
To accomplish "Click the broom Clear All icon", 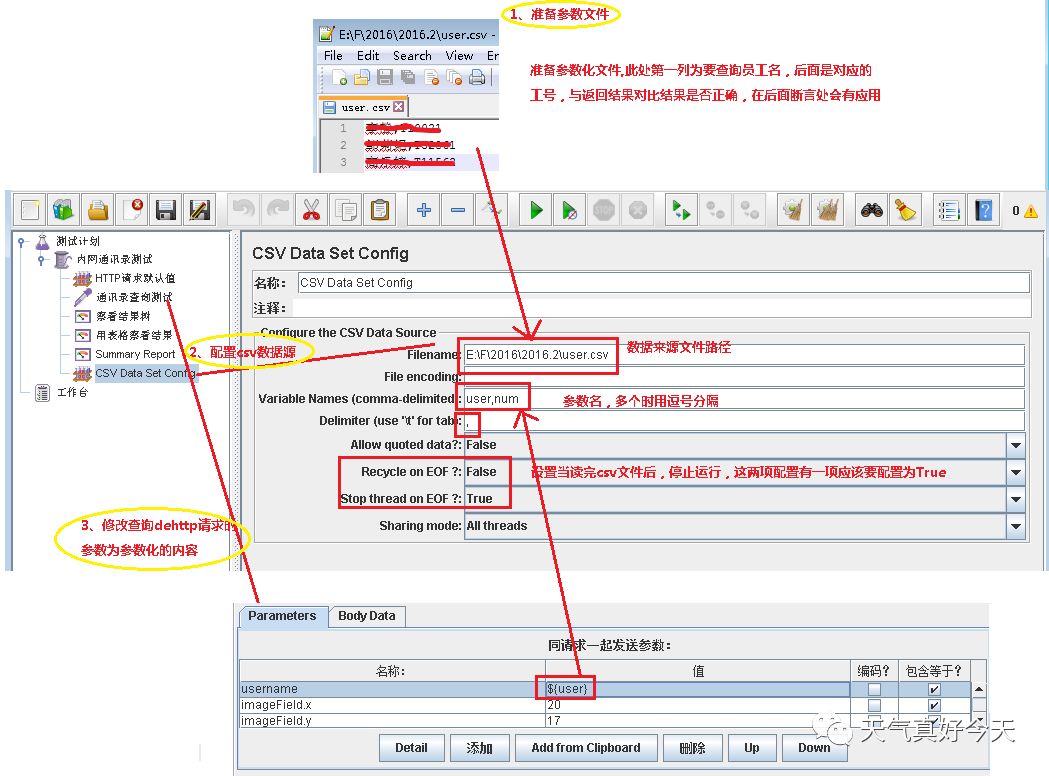I will pos(906,211).
